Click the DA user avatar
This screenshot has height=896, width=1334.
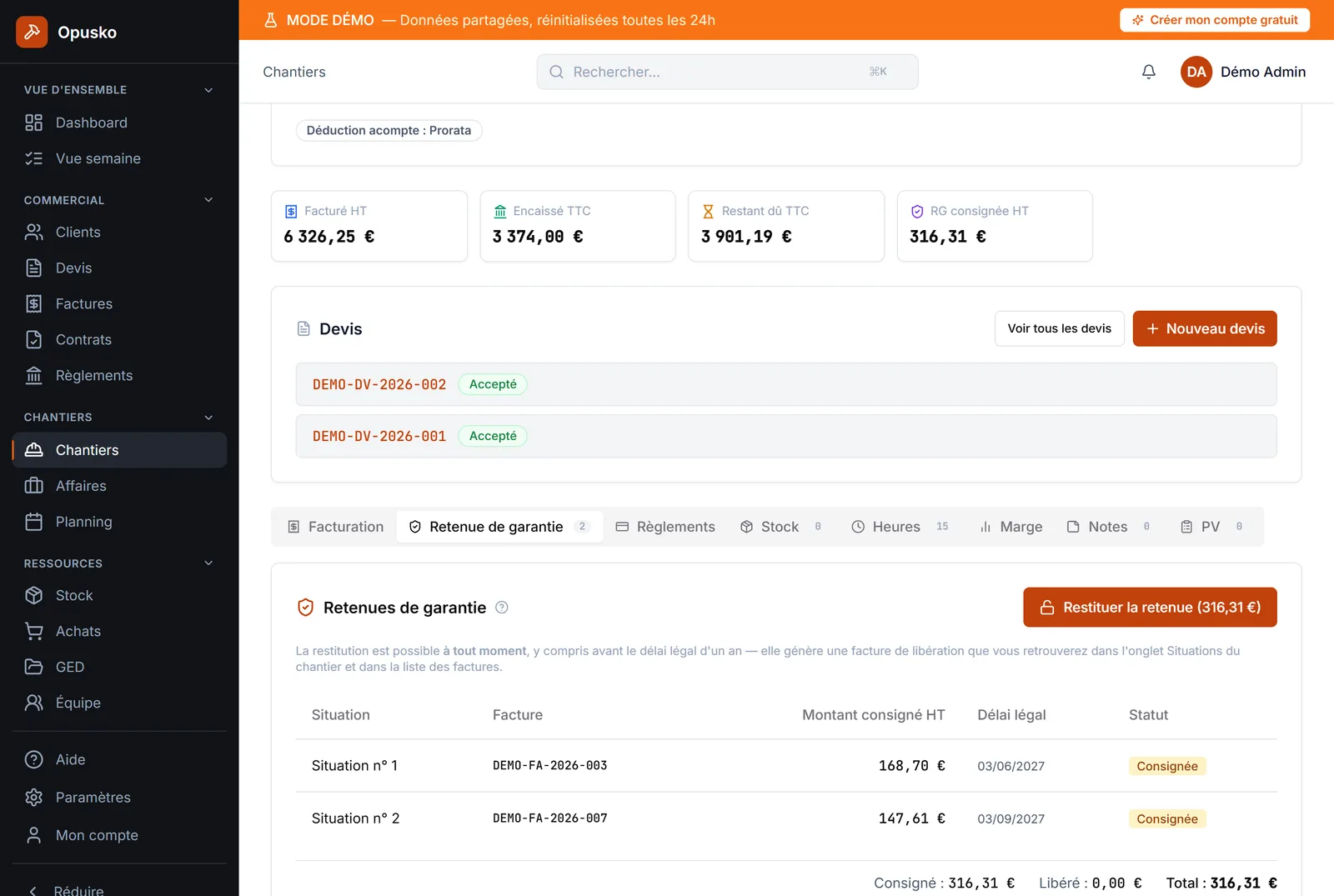(1196, 72)
